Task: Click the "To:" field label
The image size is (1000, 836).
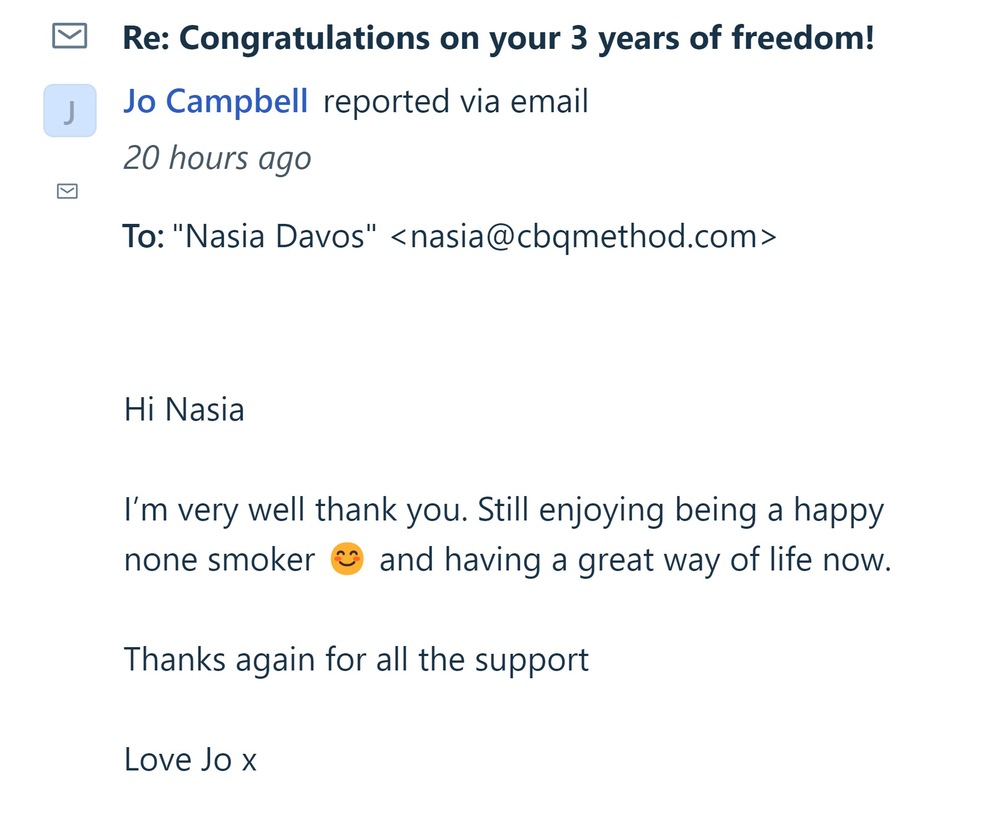Action: pos(143,237)
